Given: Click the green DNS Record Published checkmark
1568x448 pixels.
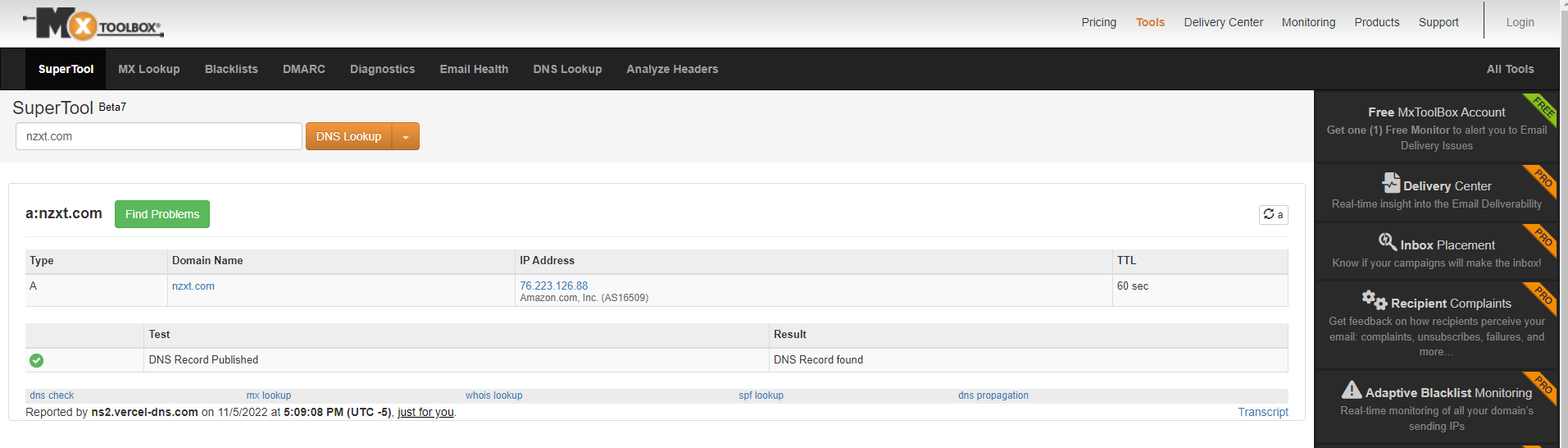Looking at the screenshot, I should coord(37,360).
